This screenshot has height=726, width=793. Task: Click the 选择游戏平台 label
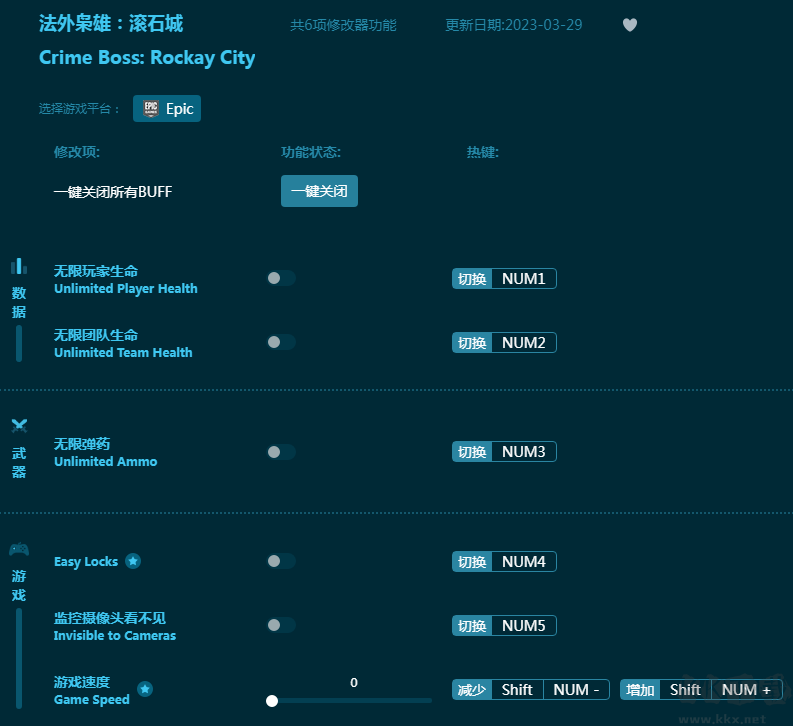click(x=79, y=109)
